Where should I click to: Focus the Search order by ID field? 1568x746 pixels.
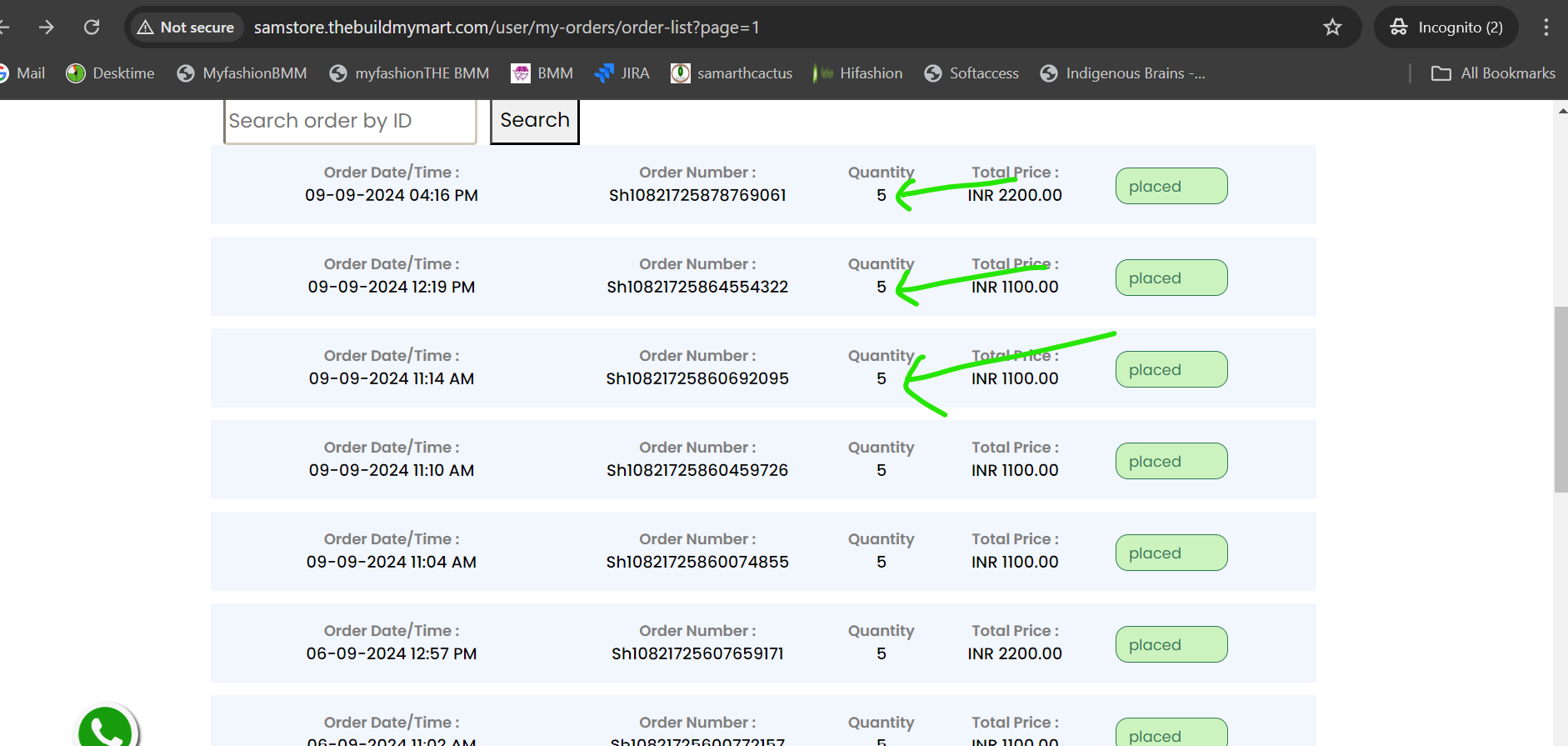click(x=350, y=121)
